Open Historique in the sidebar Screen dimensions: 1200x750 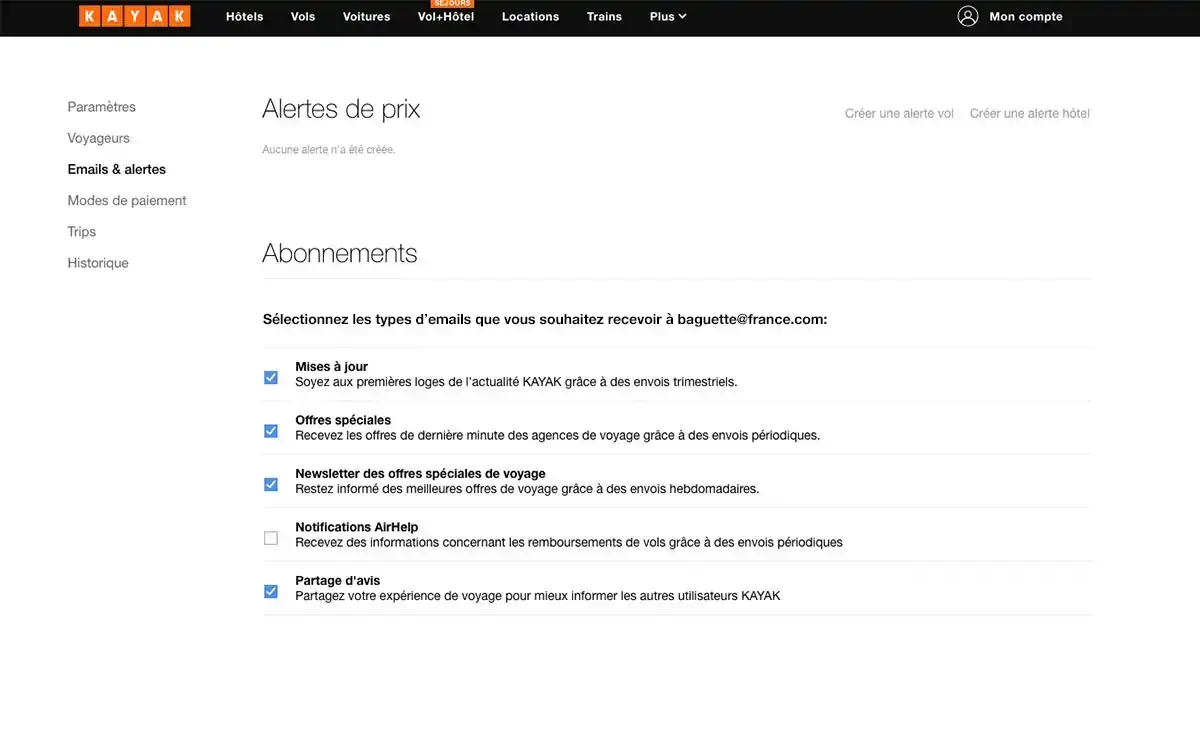98,263
